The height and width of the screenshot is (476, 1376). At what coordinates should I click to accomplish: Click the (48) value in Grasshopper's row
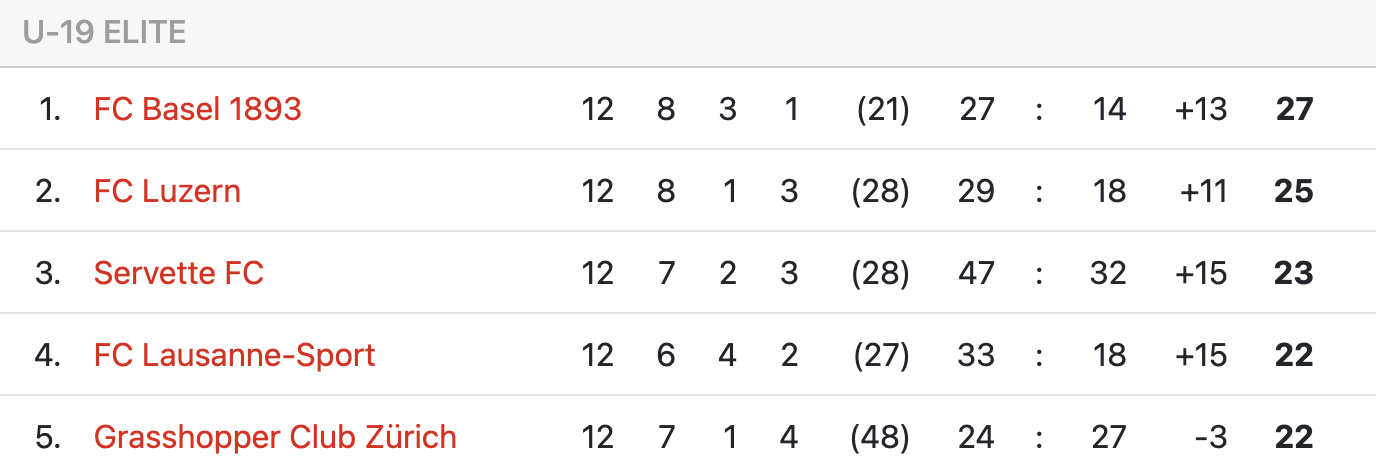880,437
